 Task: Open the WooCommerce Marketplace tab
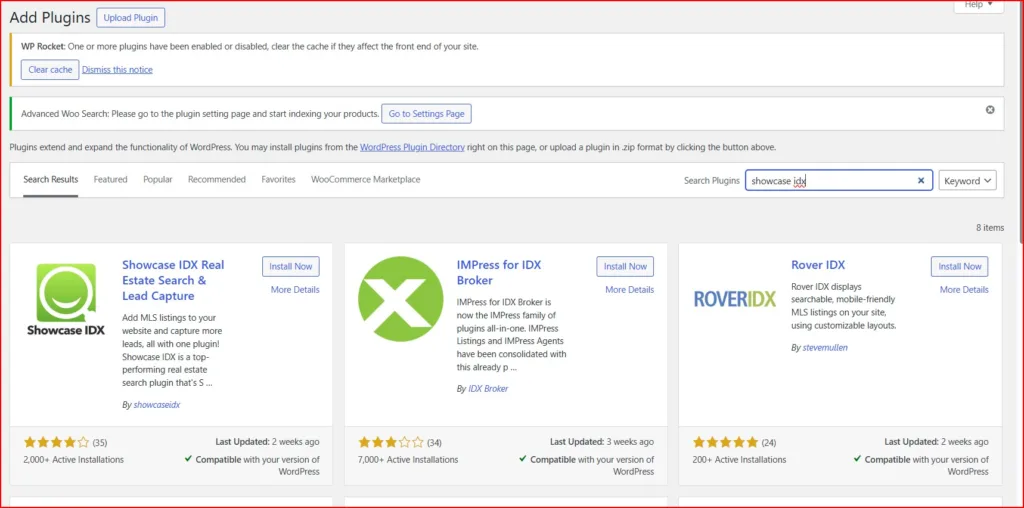pos(366,180)
